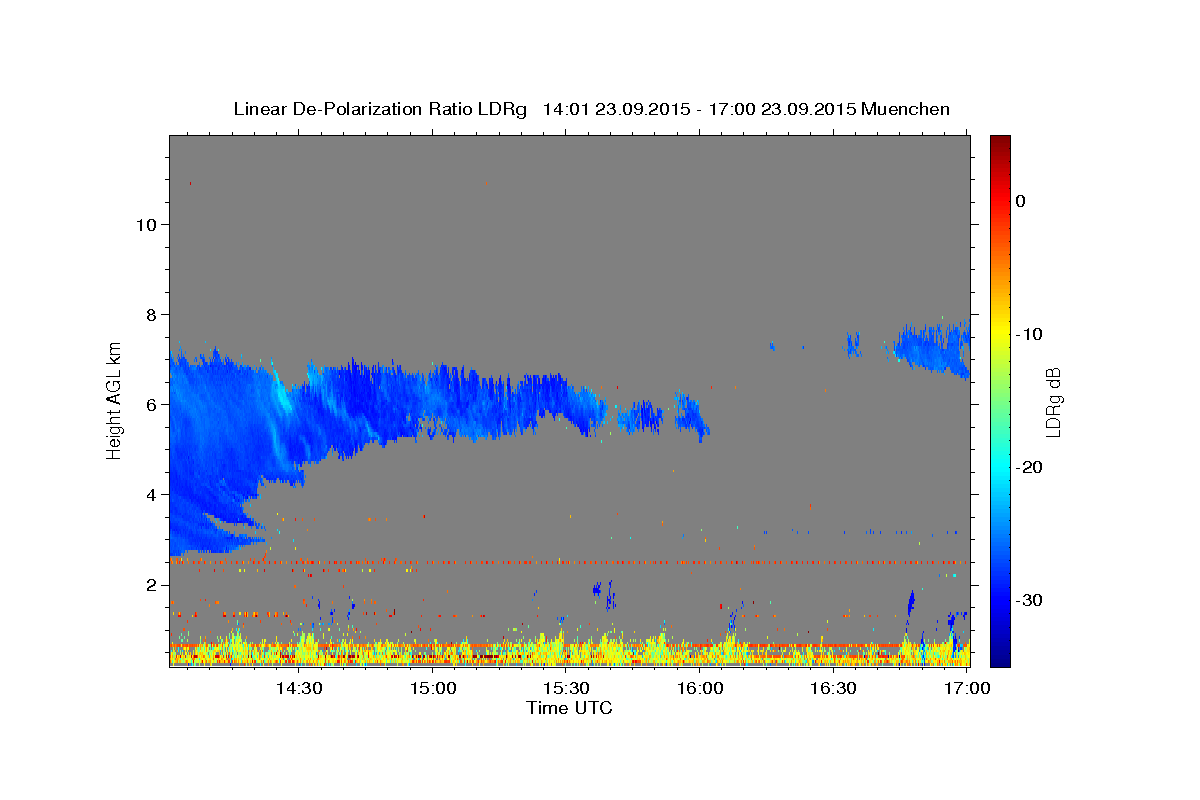Click the colorbar value 0
This screenshot has width=1200, height=800.
click(x=1020, y=201)
